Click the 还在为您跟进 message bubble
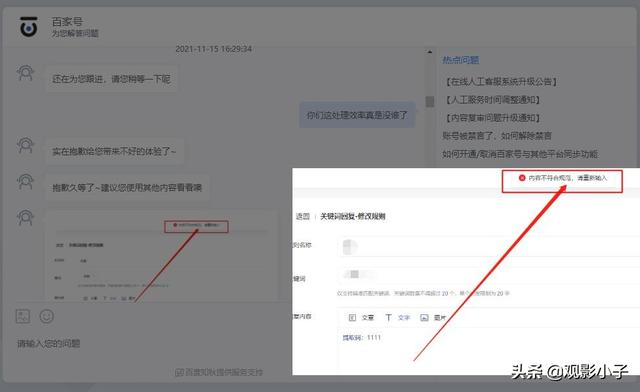 click(111, 79)
